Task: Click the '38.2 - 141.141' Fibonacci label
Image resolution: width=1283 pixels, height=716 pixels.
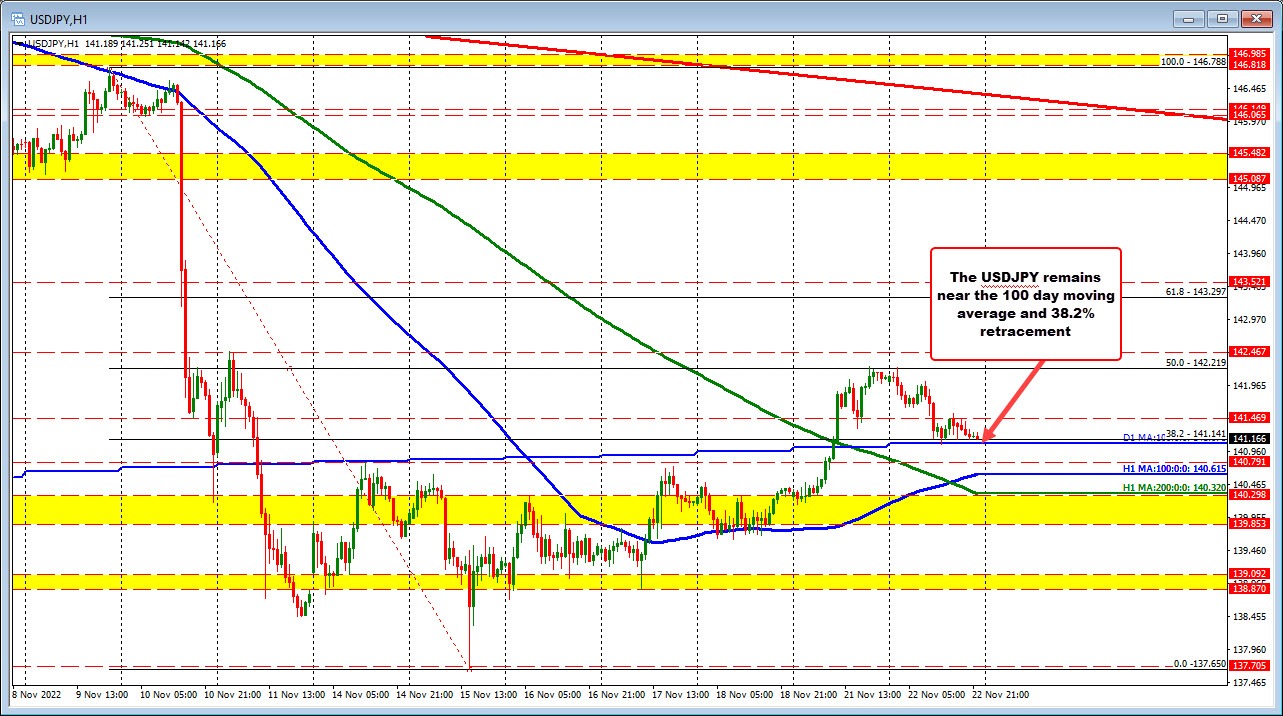Action: point(1196,433)
